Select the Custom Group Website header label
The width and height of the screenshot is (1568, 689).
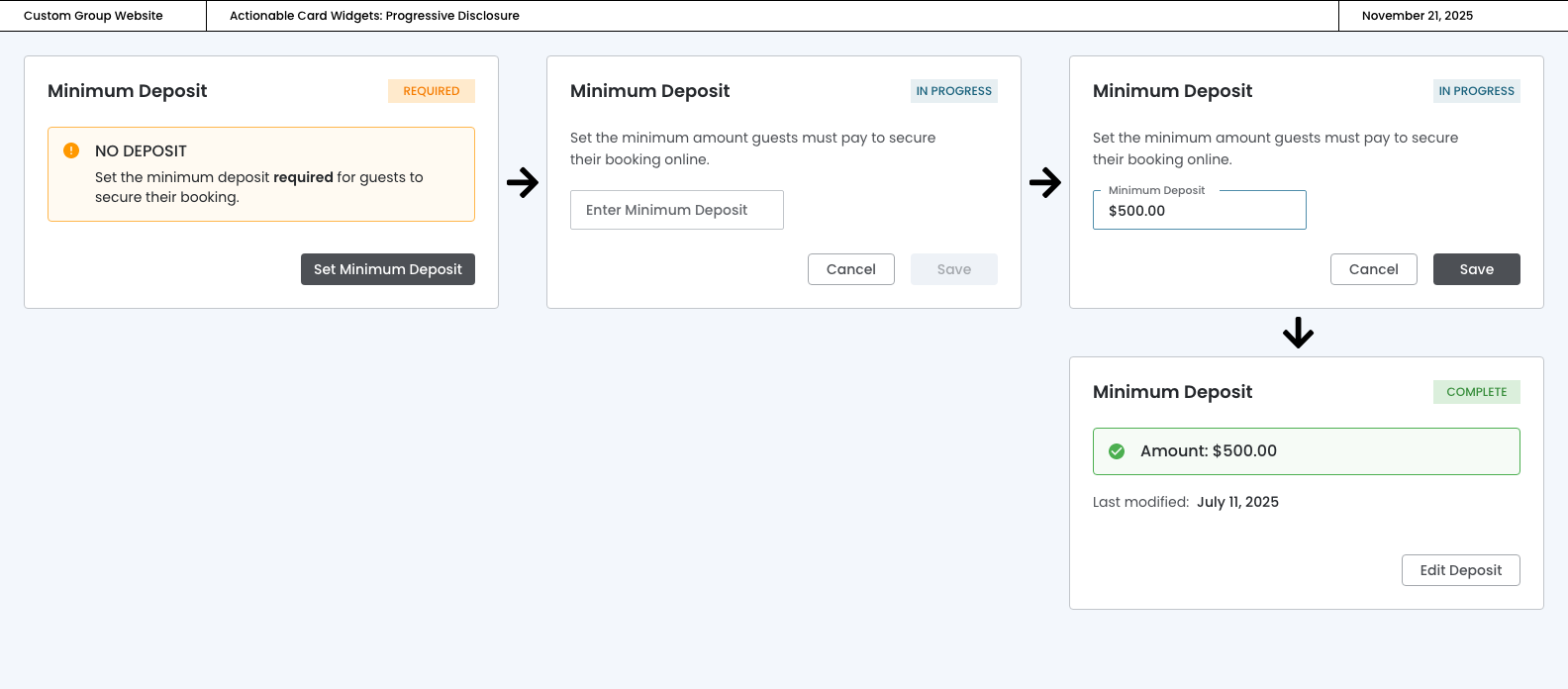tap(93, 16)
